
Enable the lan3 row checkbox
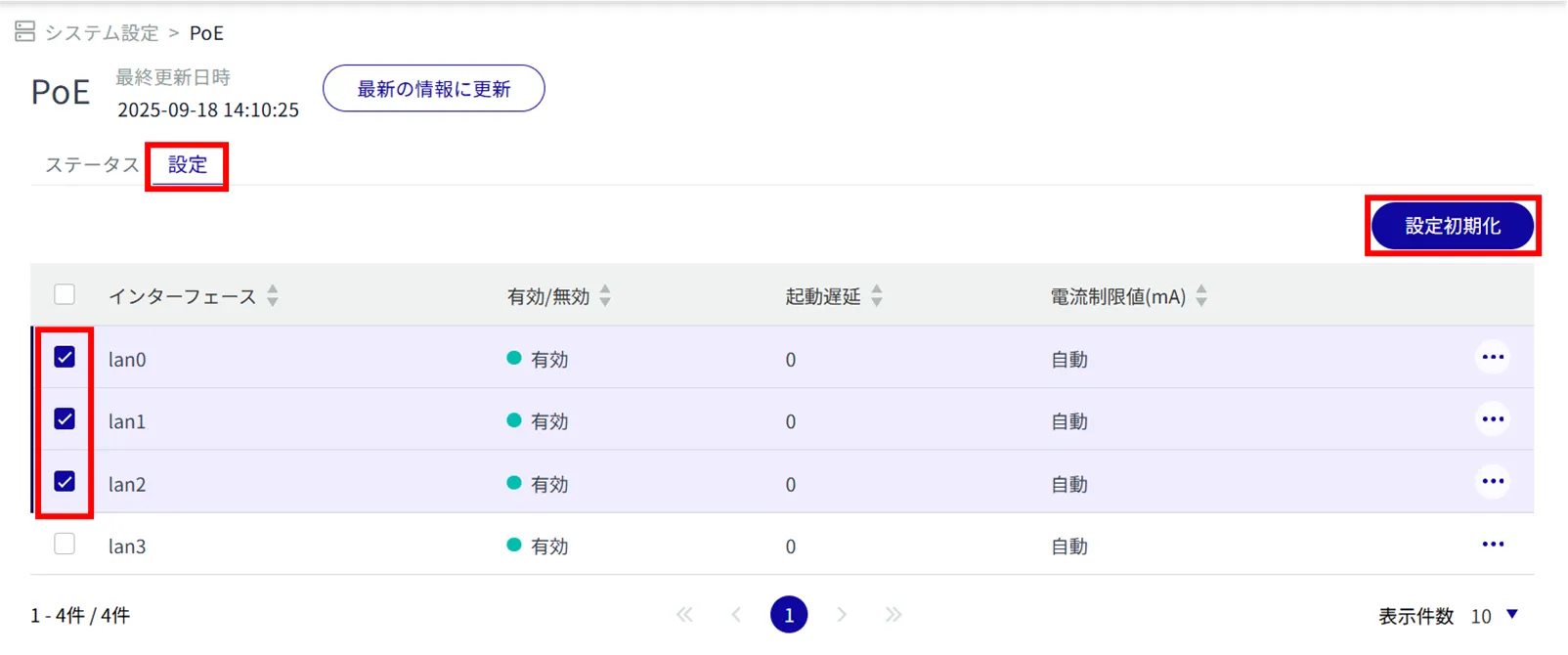[65, 545]
